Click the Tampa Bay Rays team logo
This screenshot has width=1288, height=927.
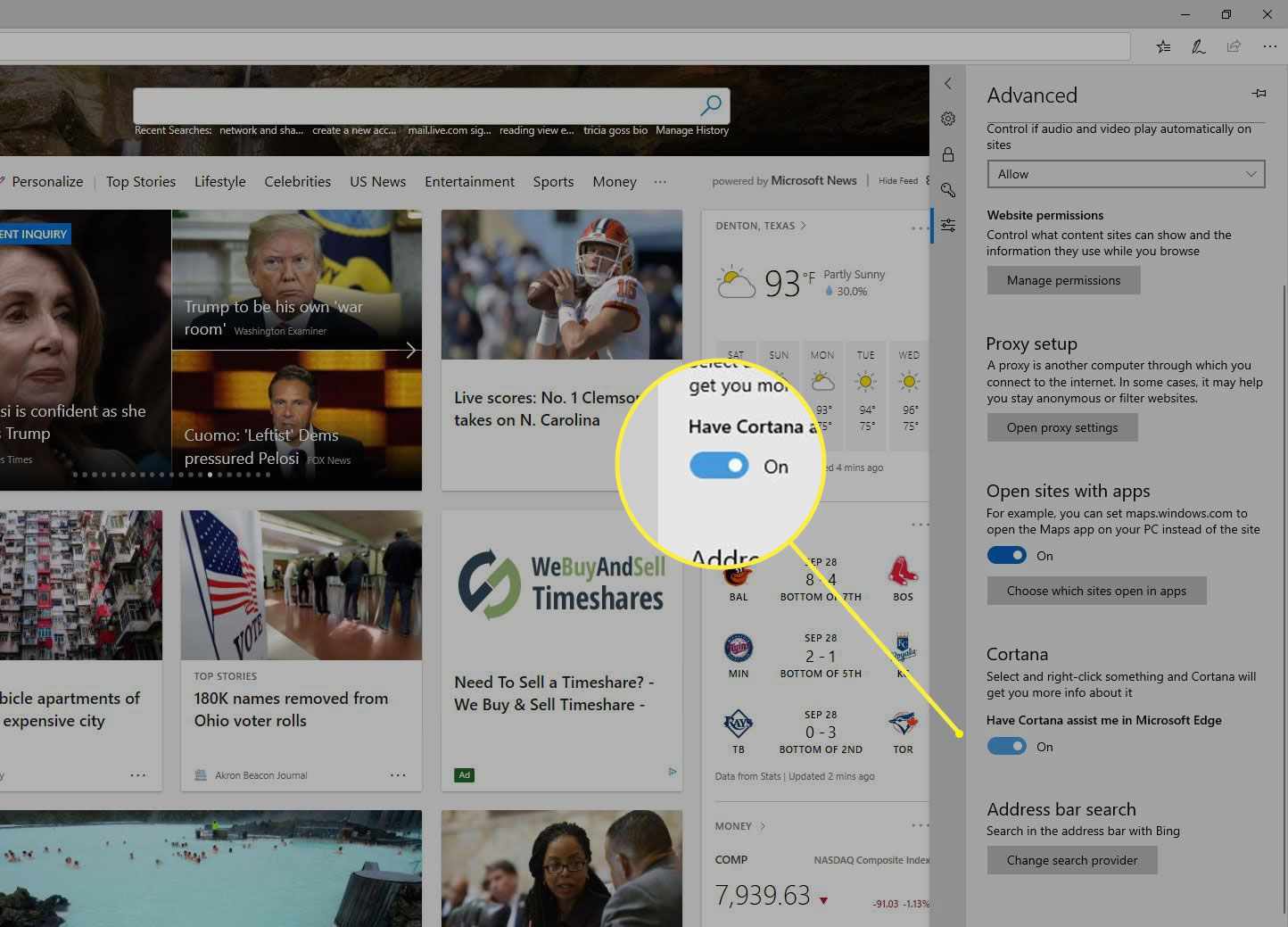tap(739, 724)
